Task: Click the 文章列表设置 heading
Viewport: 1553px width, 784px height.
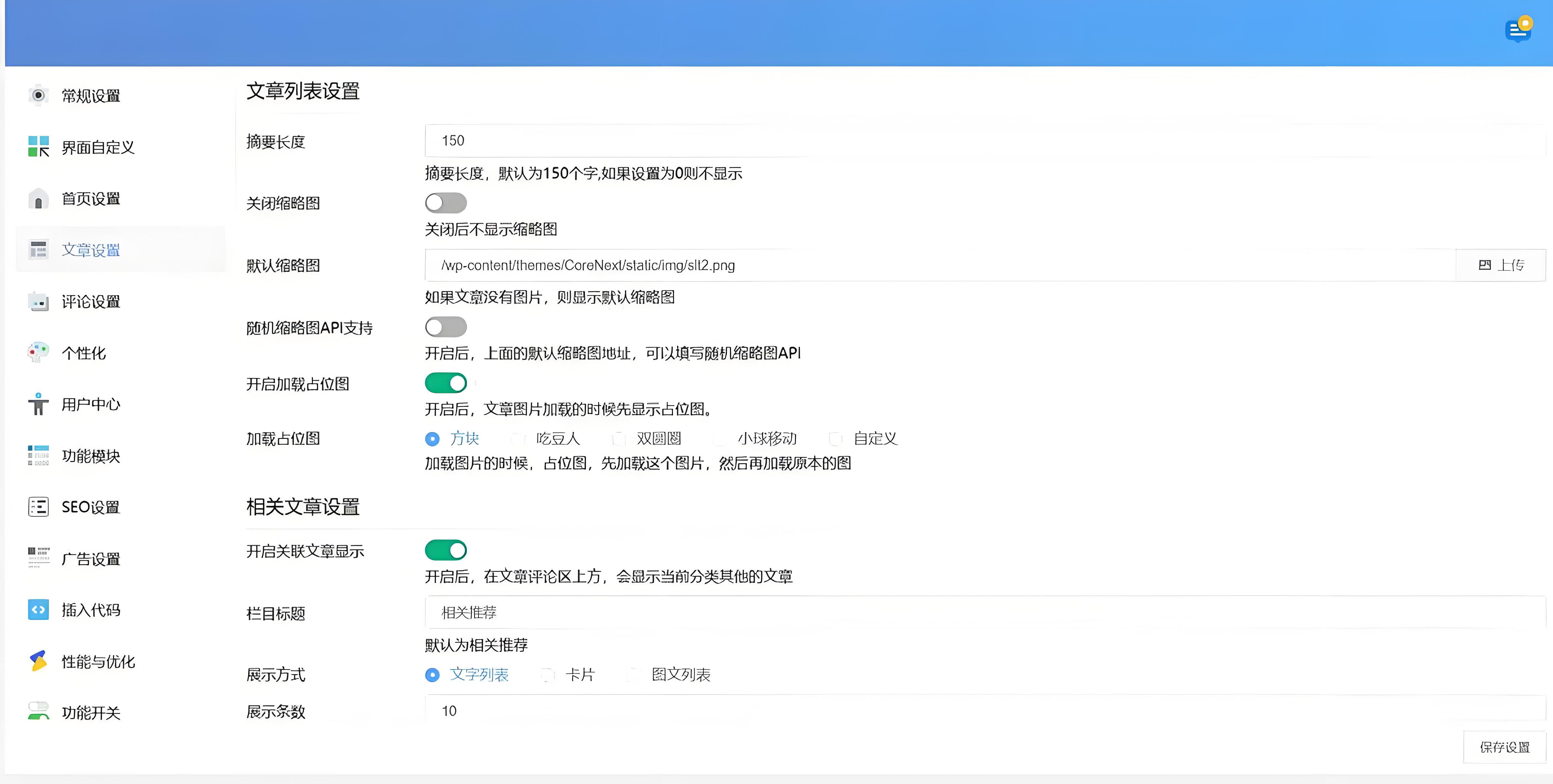Action: point(303,91)
